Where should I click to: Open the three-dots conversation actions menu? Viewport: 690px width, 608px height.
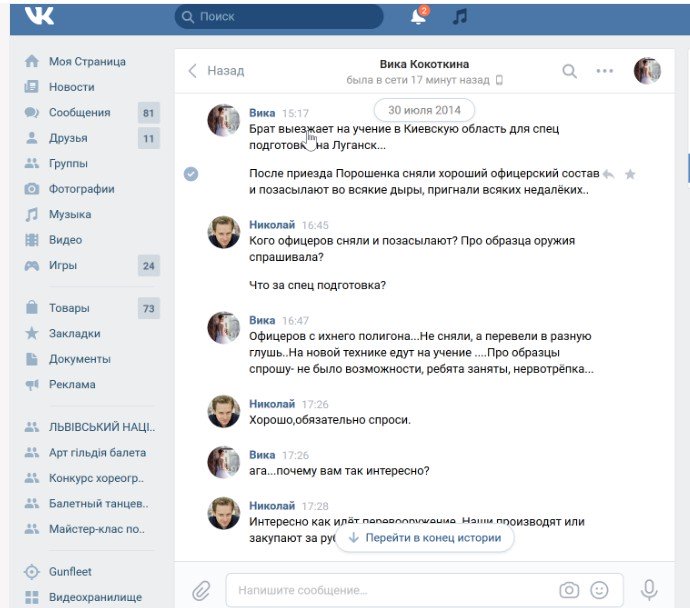pos(605,71)
